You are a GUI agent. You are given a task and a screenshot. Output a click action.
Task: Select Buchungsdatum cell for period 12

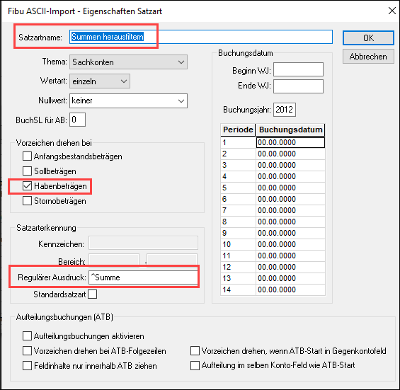290,267
